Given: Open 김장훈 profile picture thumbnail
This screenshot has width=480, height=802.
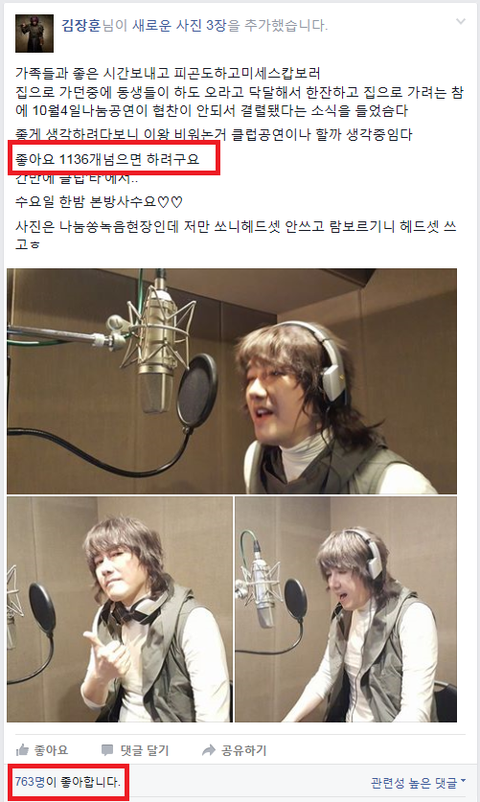Looking at the screenshot, I should [x=34, y=34].
